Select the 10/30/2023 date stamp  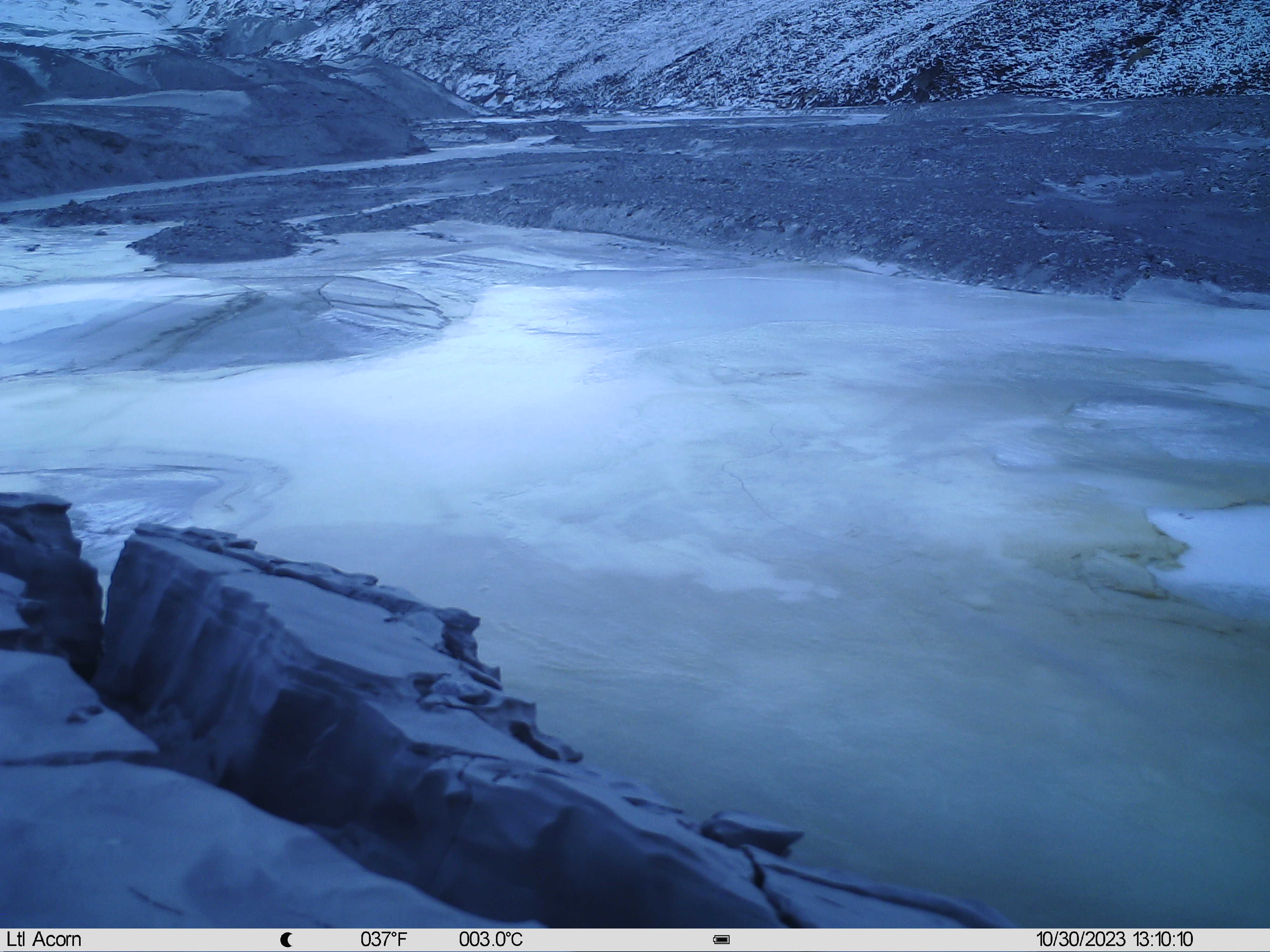1080,939
